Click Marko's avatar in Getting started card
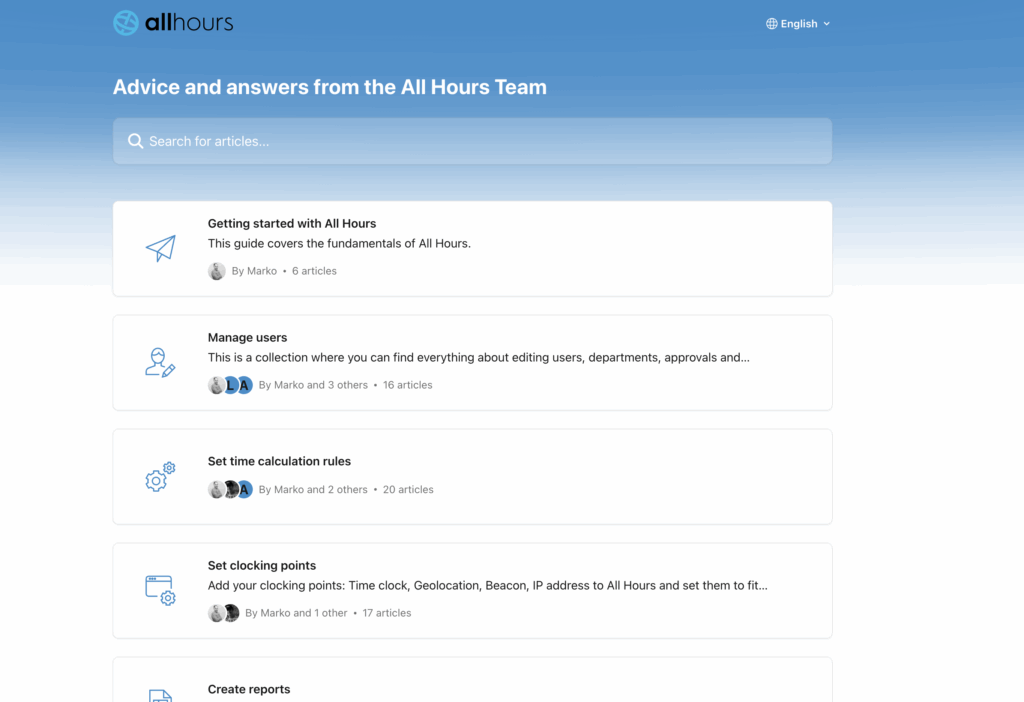 click(x=217, y=271)
